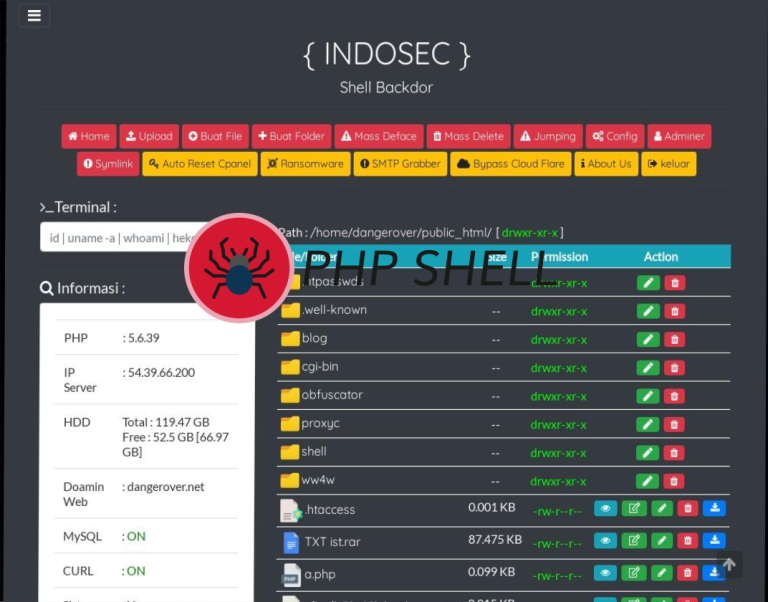
Task: Click the download icon for TXT ist.rar
Action: pos(714,541)
